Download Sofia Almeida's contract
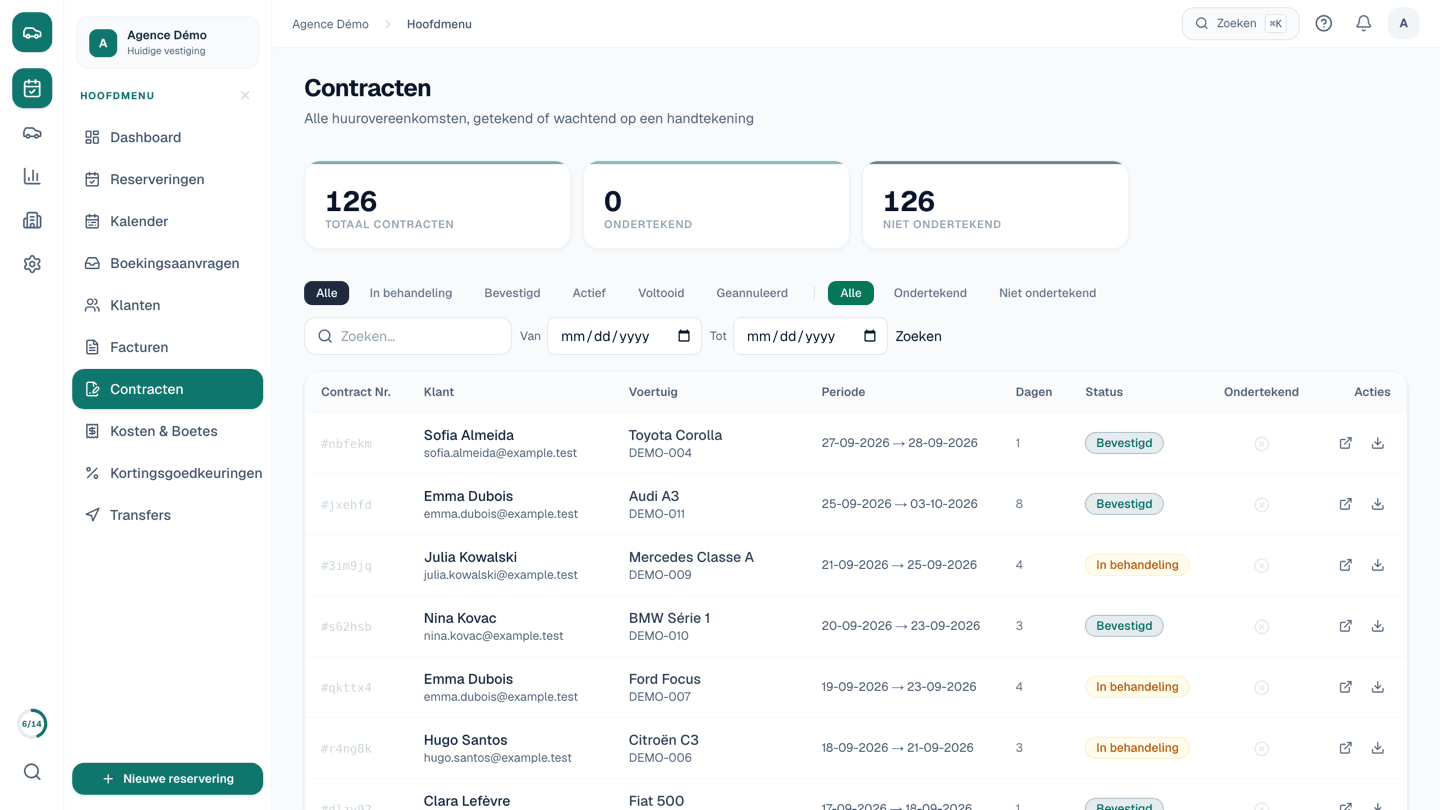 (x=1377, y=443)
